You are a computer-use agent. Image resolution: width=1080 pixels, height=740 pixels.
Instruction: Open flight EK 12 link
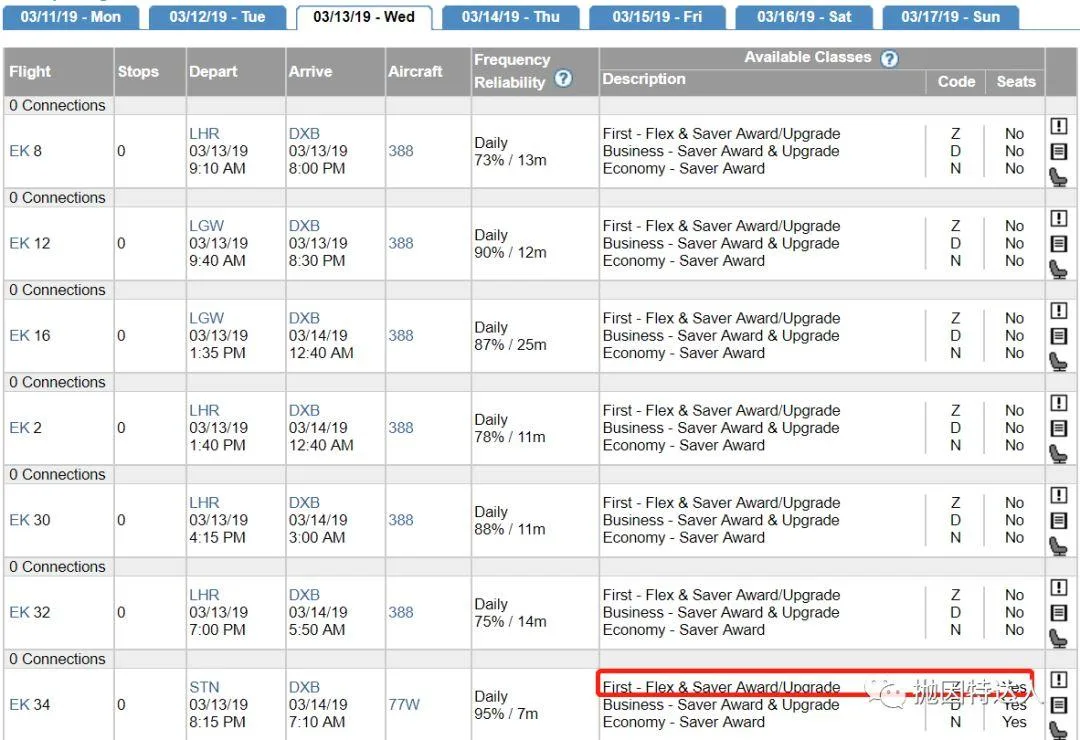click(30, 243)
